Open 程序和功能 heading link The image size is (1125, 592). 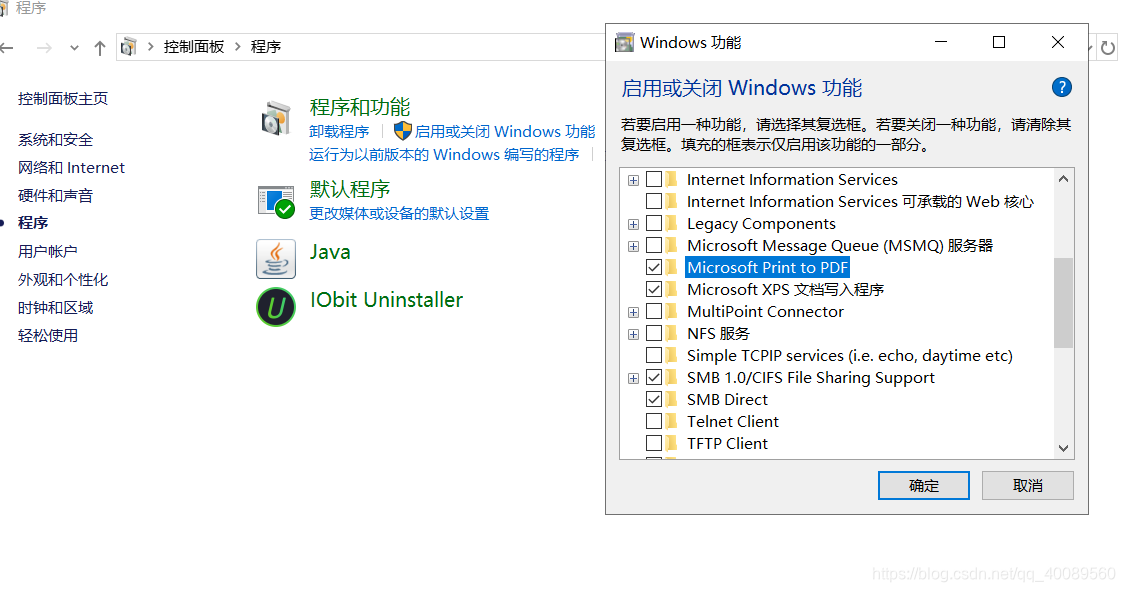coord(359,107)
